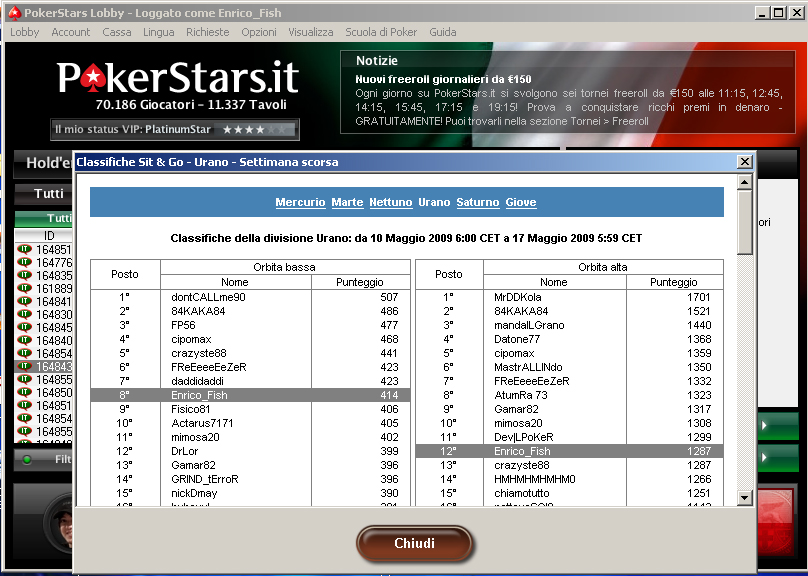Click scrollbar up arrow in rankings dialog
The image size is (808, 576).
[x=745, y=182]
